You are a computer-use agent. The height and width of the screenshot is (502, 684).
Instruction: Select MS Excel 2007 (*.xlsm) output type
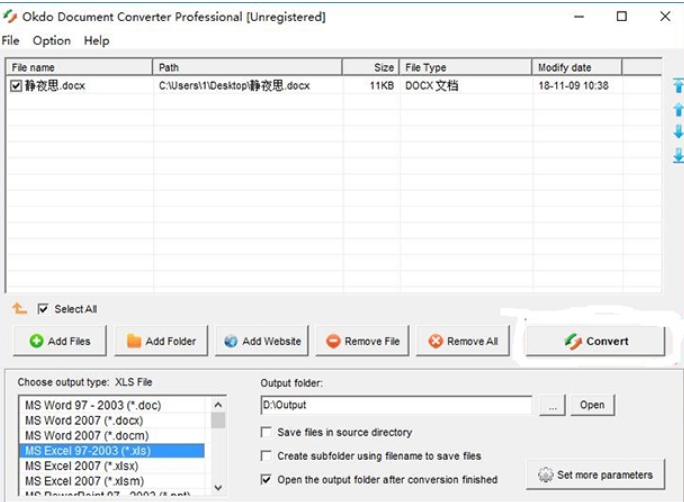[x=112, y=481]
